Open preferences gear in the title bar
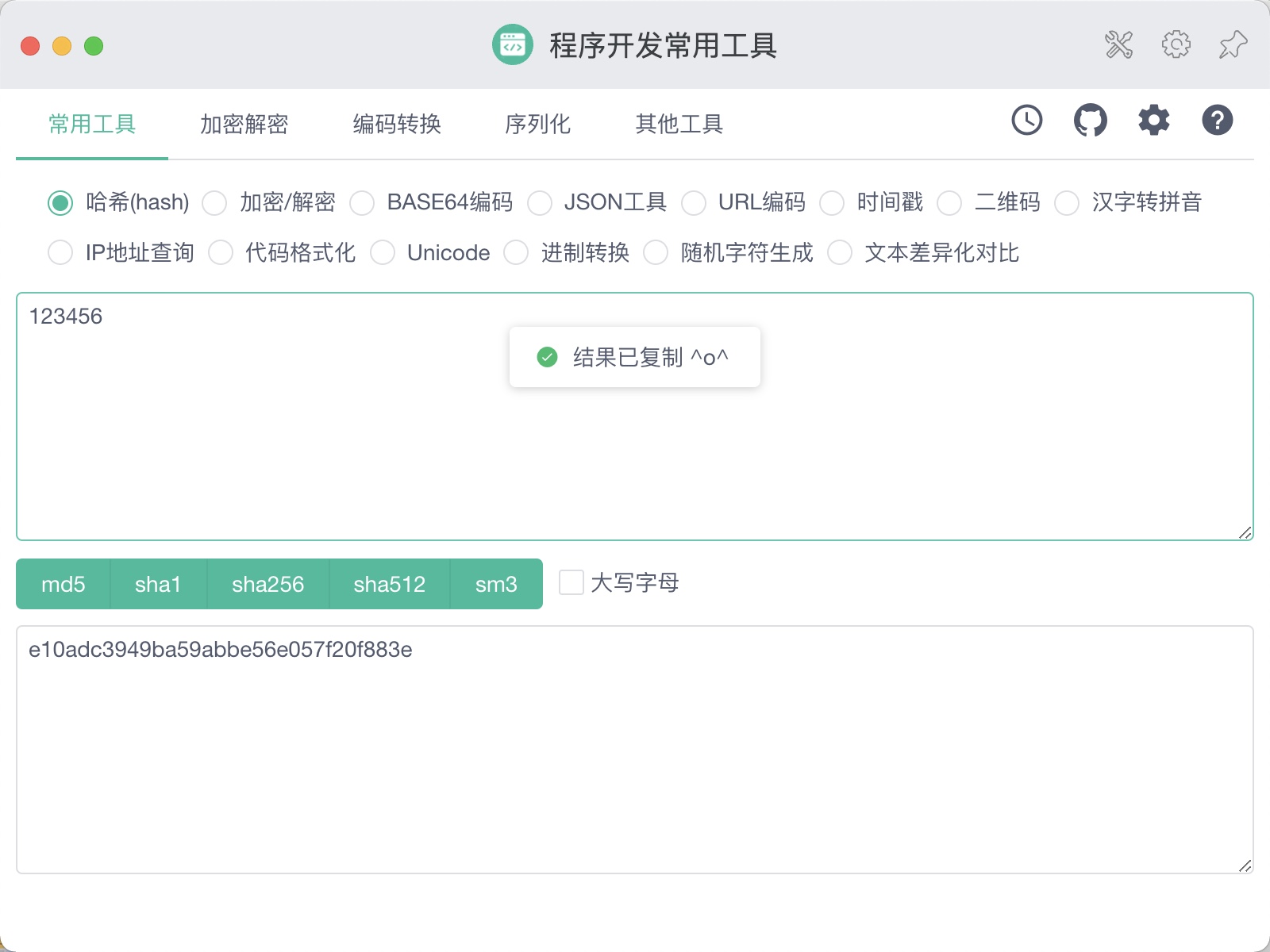1270x952 pixels. coord(1176,45)
